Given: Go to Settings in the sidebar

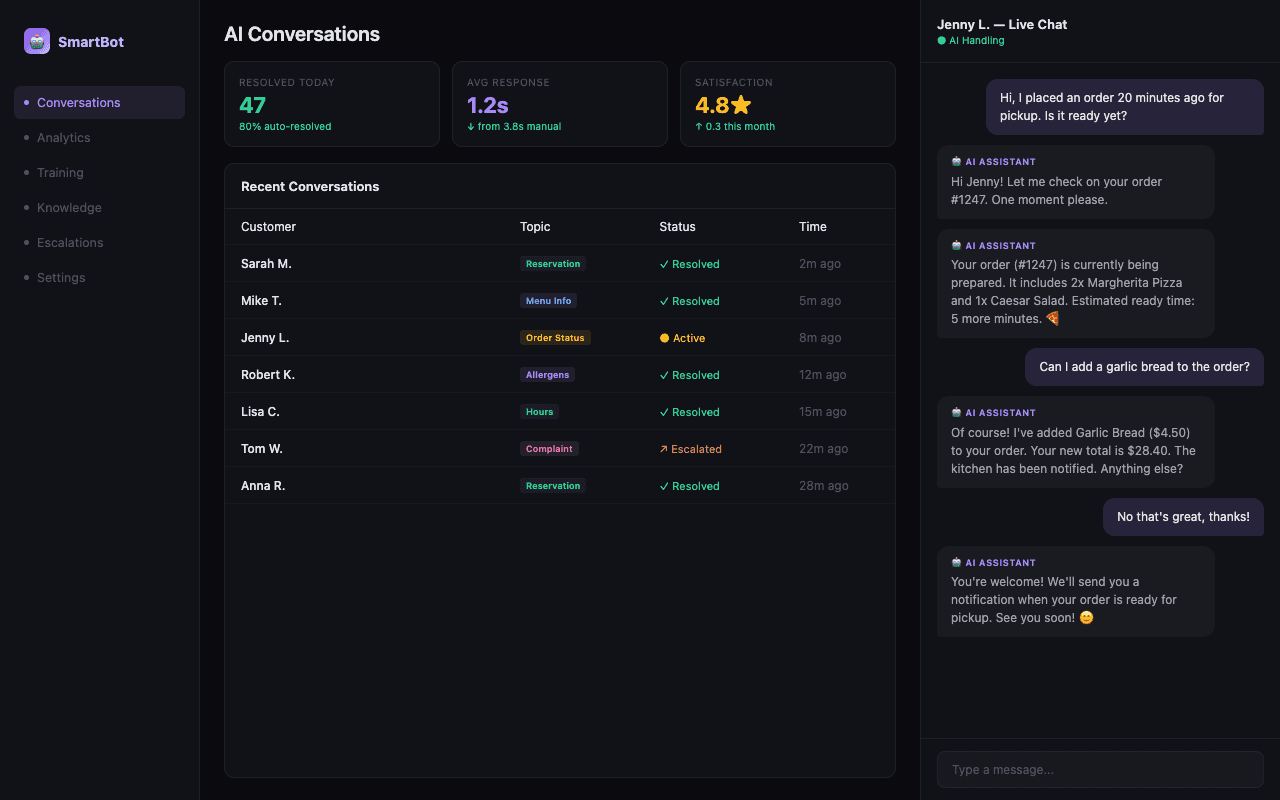Looking at the screenshot, I should 61,277.
